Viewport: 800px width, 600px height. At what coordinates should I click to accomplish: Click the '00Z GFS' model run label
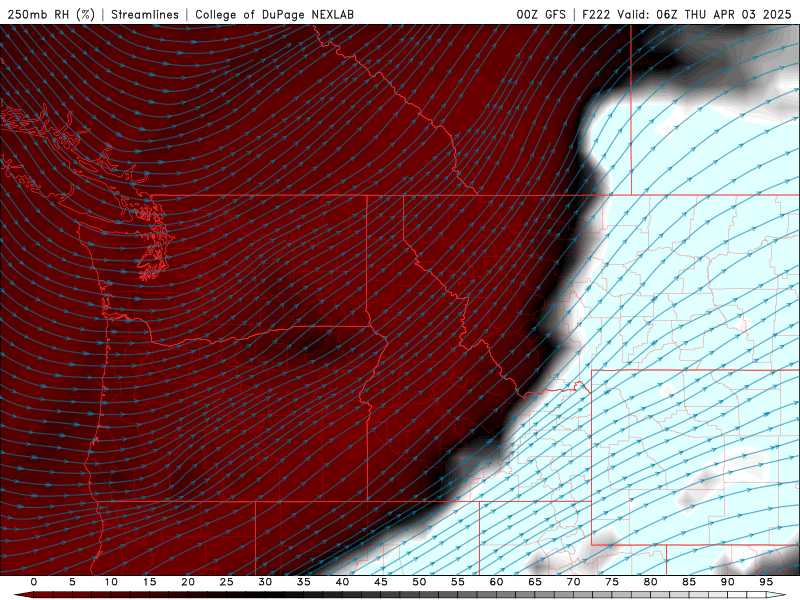(541, 14)
